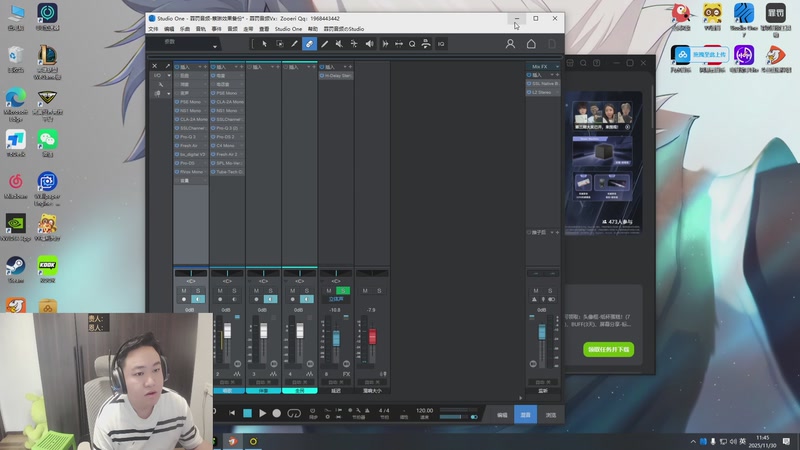
Task: Open second channel insert dropdown arrow
Action: pyautogui.click(x=236, y=67)
